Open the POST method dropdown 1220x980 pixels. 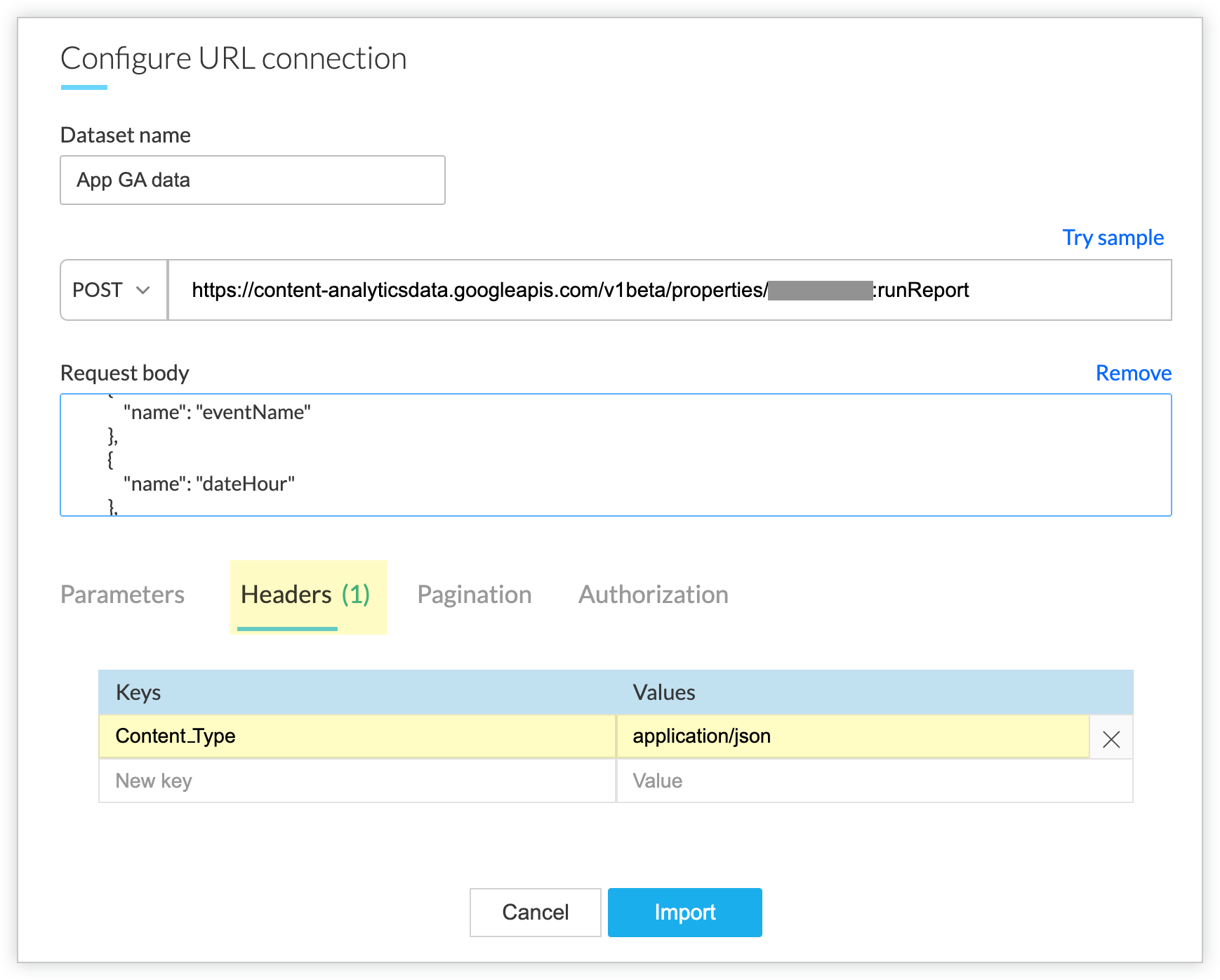[113, 290]
